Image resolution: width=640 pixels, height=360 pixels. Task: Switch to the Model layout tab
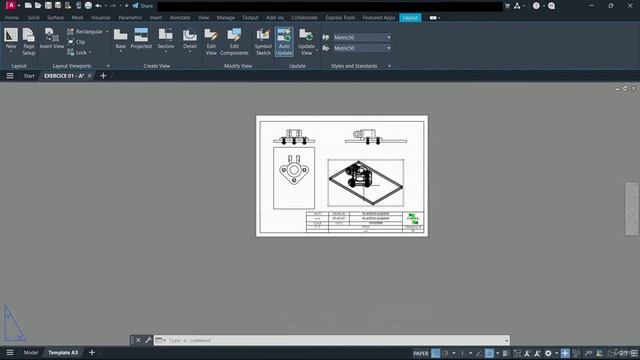coord(31,353)
